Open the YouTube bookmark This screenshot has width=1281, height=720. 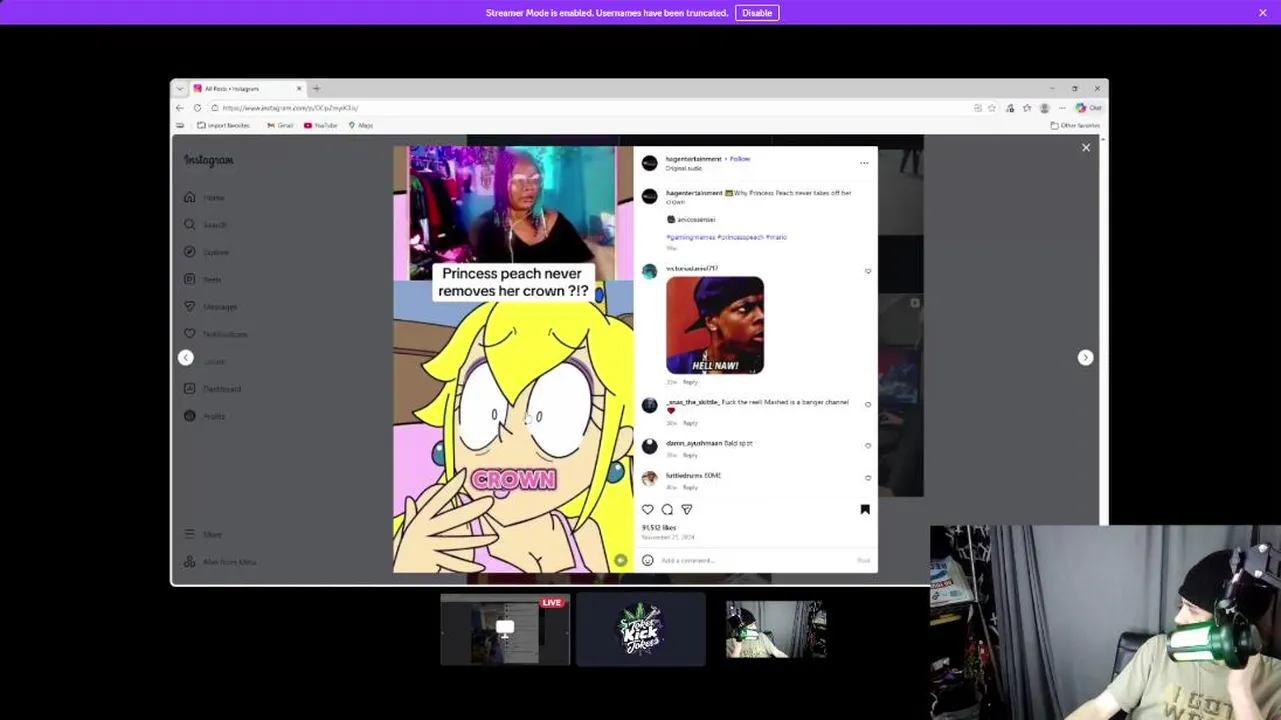click(x=320, y=126)
